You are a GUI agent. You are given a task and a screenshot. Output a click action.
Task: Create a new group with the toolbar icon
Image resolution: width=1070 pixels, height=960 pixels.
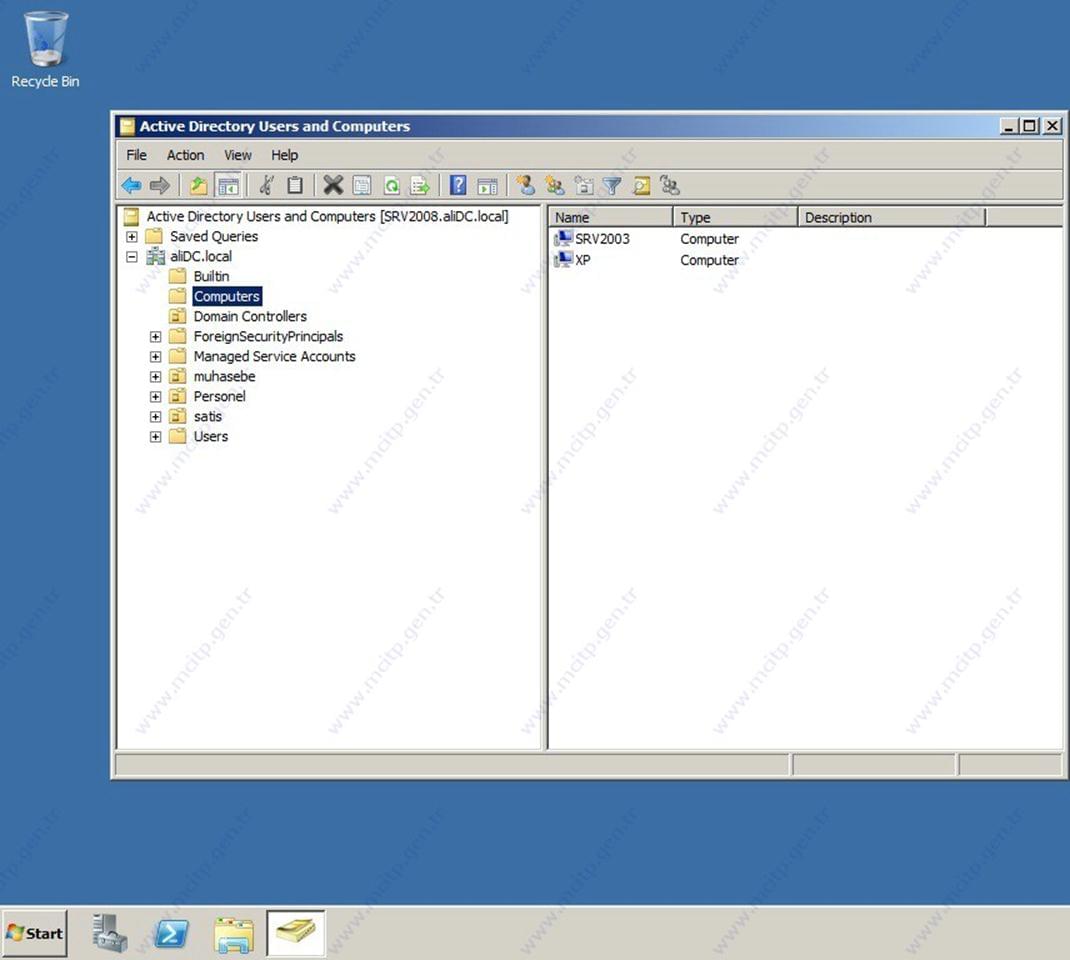click(x=554, y=186)
